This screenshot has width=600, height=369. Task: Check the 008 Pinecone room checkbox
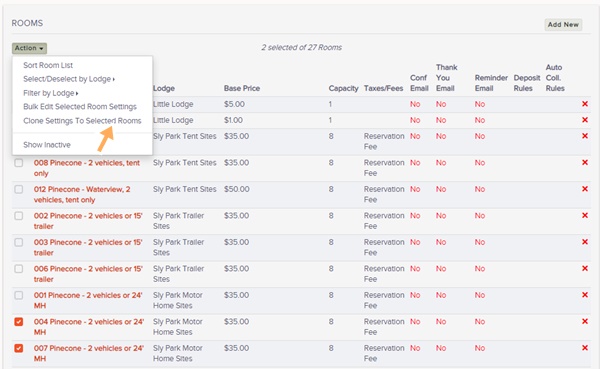pos(18,163)
